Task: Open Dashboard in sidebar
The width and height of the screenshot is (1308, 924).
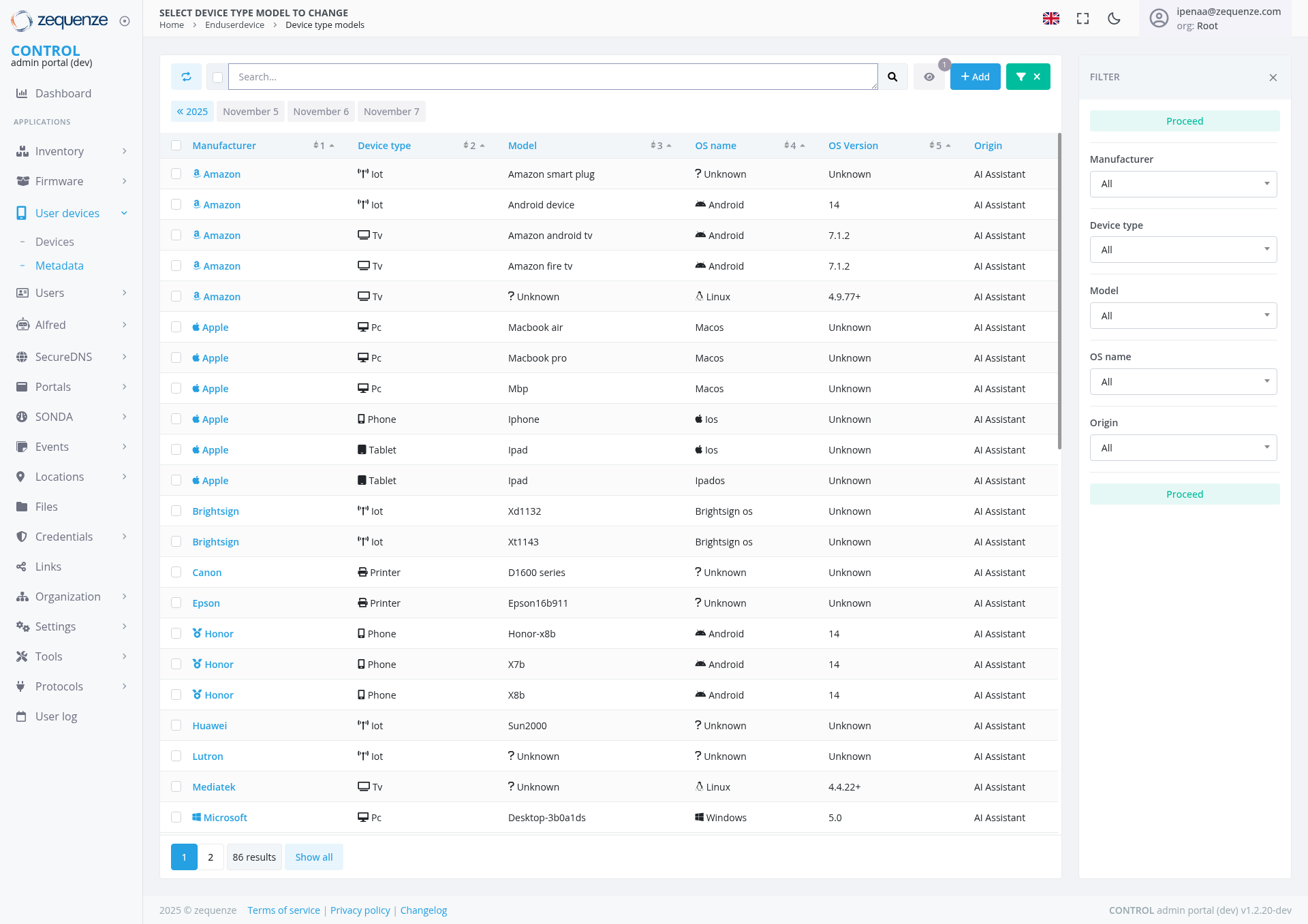Action: (x=63, y=93)
